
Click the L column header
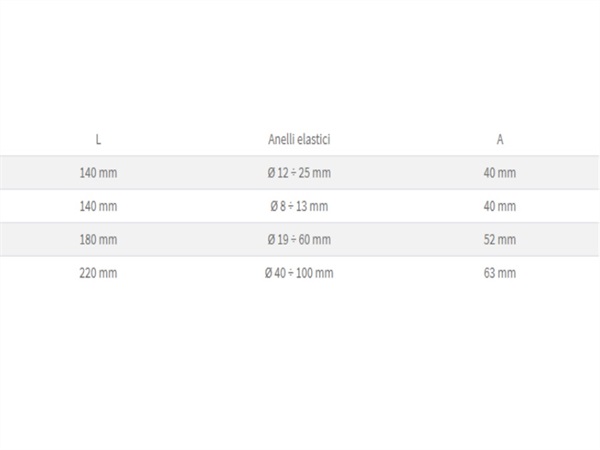pos(98,140)
